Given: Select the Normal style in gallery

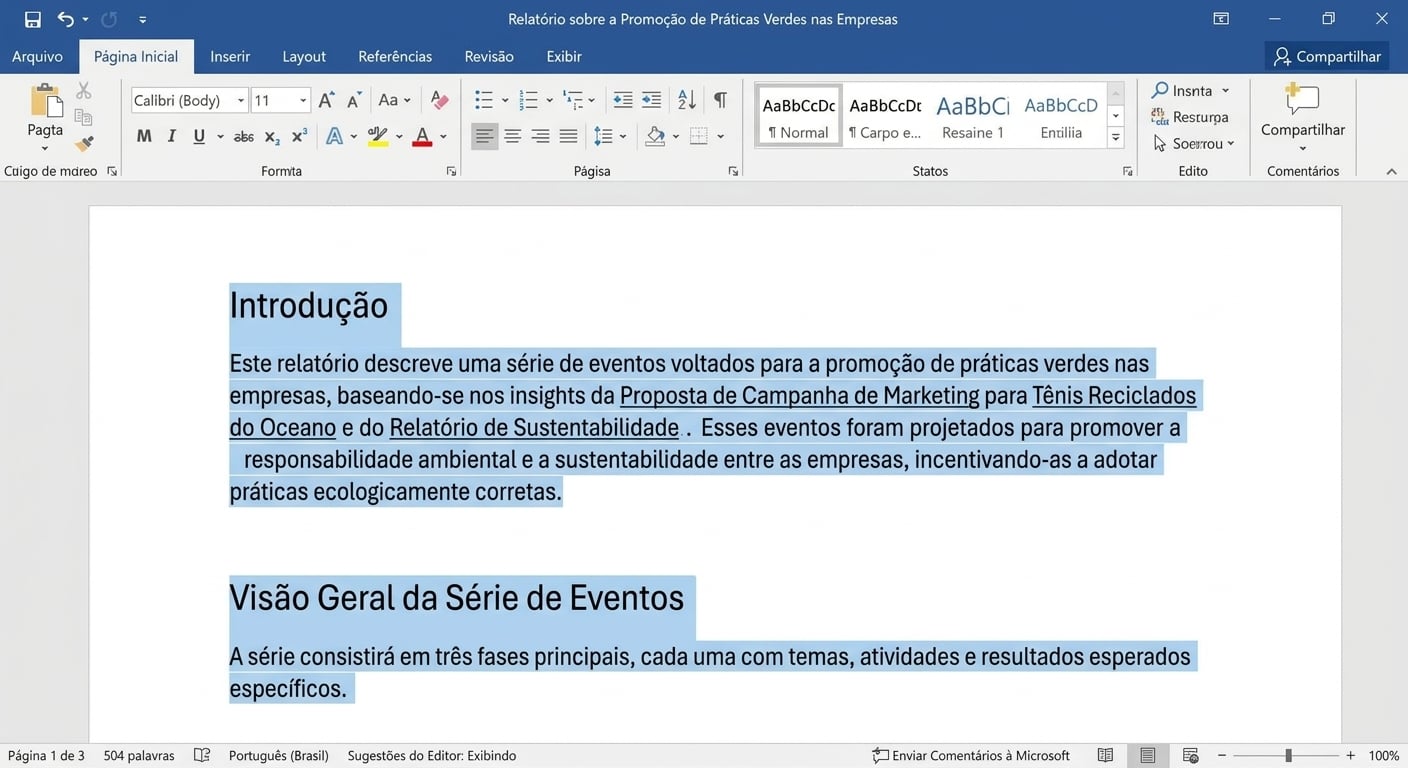Looking at the screenshot, I should [x=798, y=116].
